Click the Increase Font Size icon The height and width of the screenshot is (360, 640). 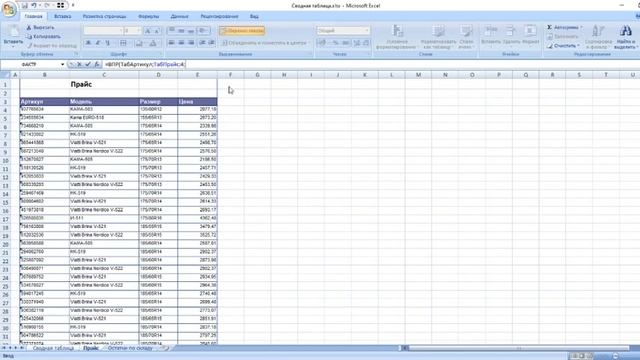click(148, 31)
